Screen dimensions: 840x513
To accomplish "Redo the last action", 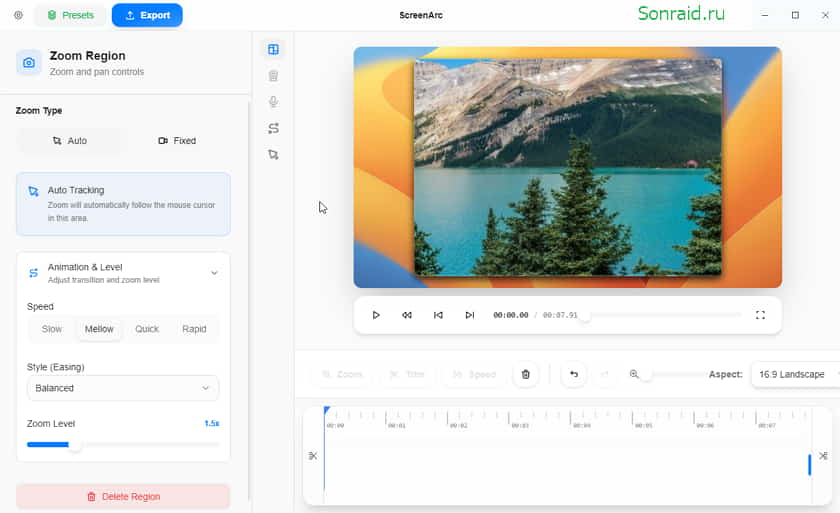I will [x=605, y=374].
